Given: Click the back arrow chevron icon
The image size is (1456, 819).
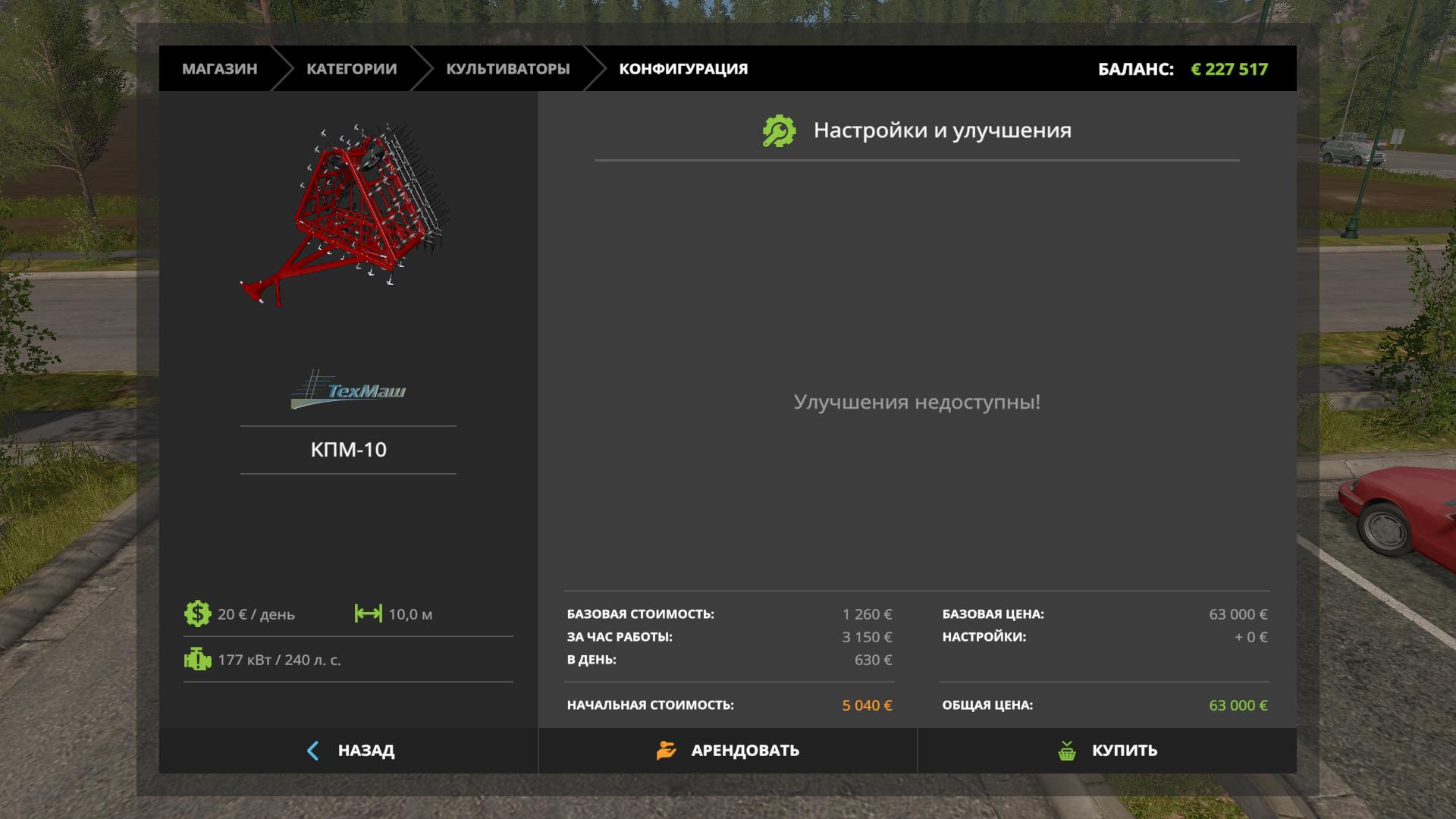Looking at the screenshot, I should coord(312,751).
